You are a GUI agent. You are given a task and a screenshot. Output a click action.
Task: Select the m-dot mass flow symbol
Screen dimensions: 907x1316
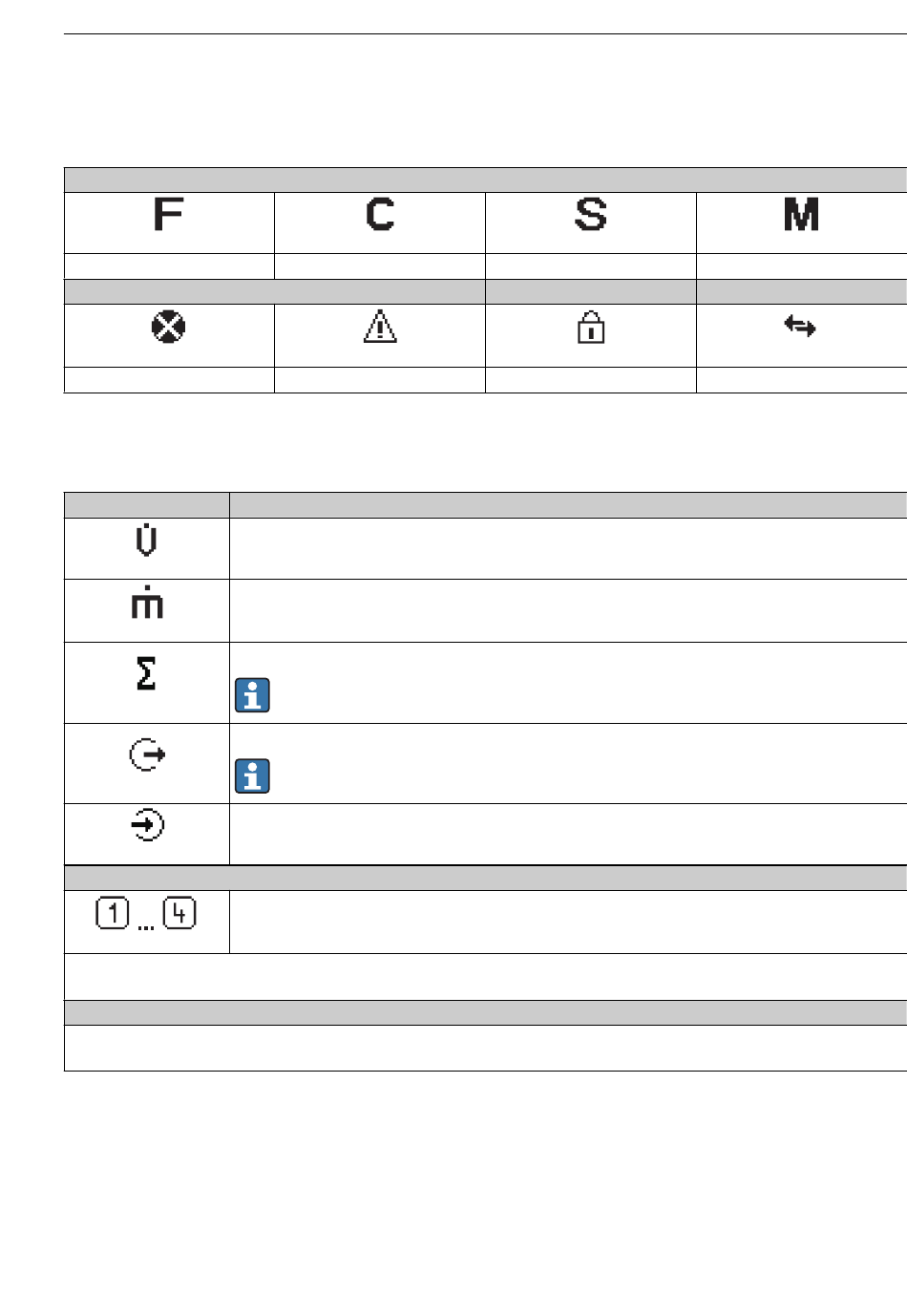click(147, 603)
